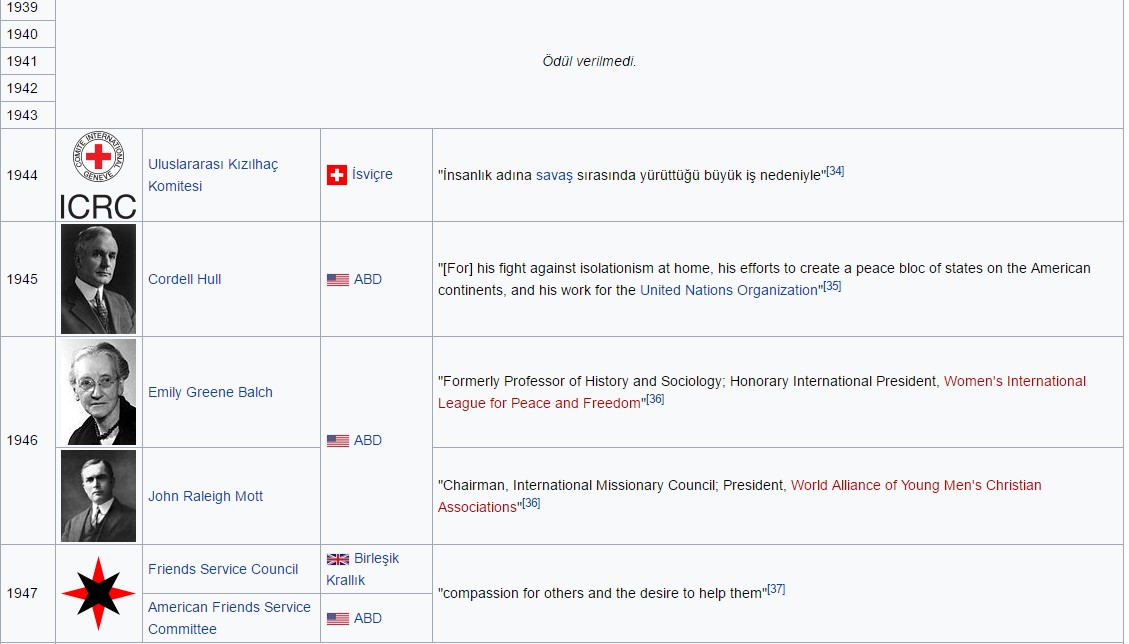Open the ICRC Red Cross logo image
The height and width of the screenshot is (644, 1129).
pos(98,175)
